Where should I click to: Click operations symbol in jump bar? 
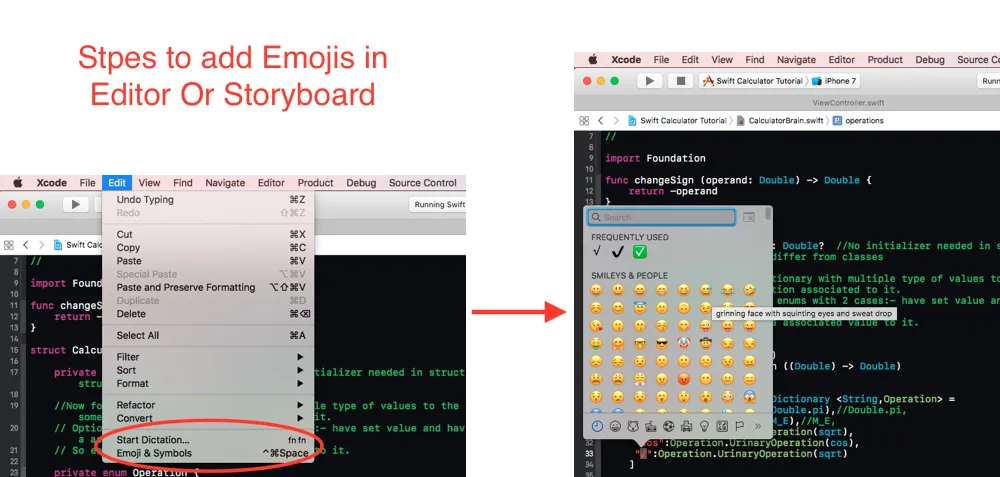[x=858, y=121]
